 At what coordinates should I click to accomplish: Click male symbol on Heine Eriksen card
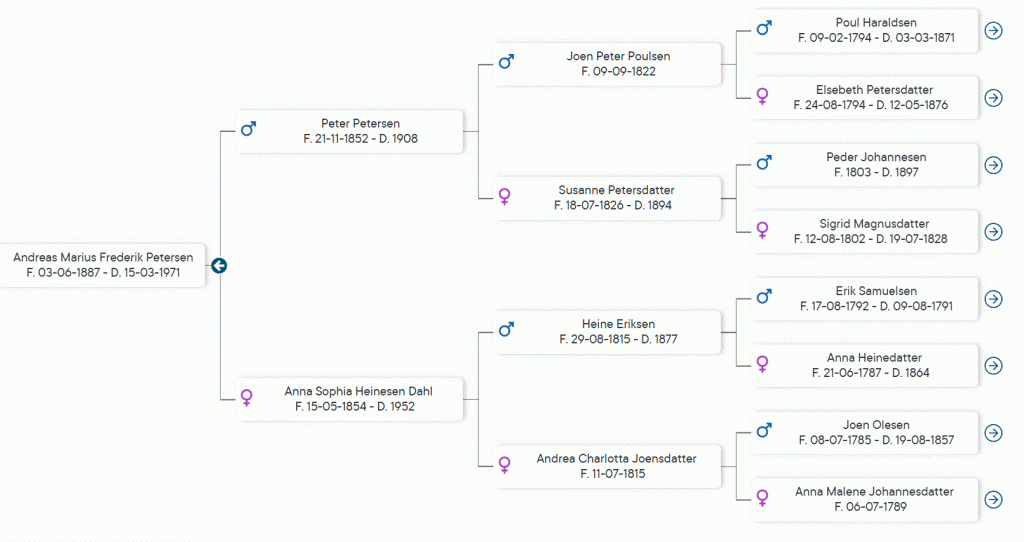pos(506,329)
